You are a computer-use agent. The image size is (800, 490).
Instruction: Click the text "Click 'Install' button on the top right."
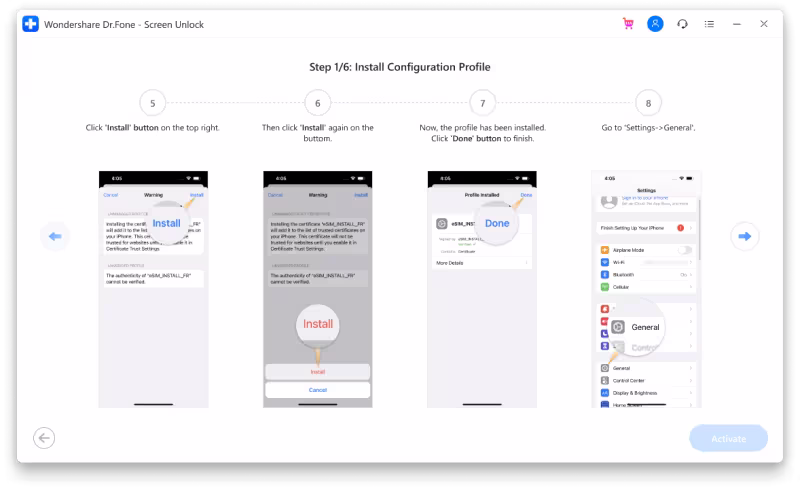pyautogui.click(x=152, y=128)
